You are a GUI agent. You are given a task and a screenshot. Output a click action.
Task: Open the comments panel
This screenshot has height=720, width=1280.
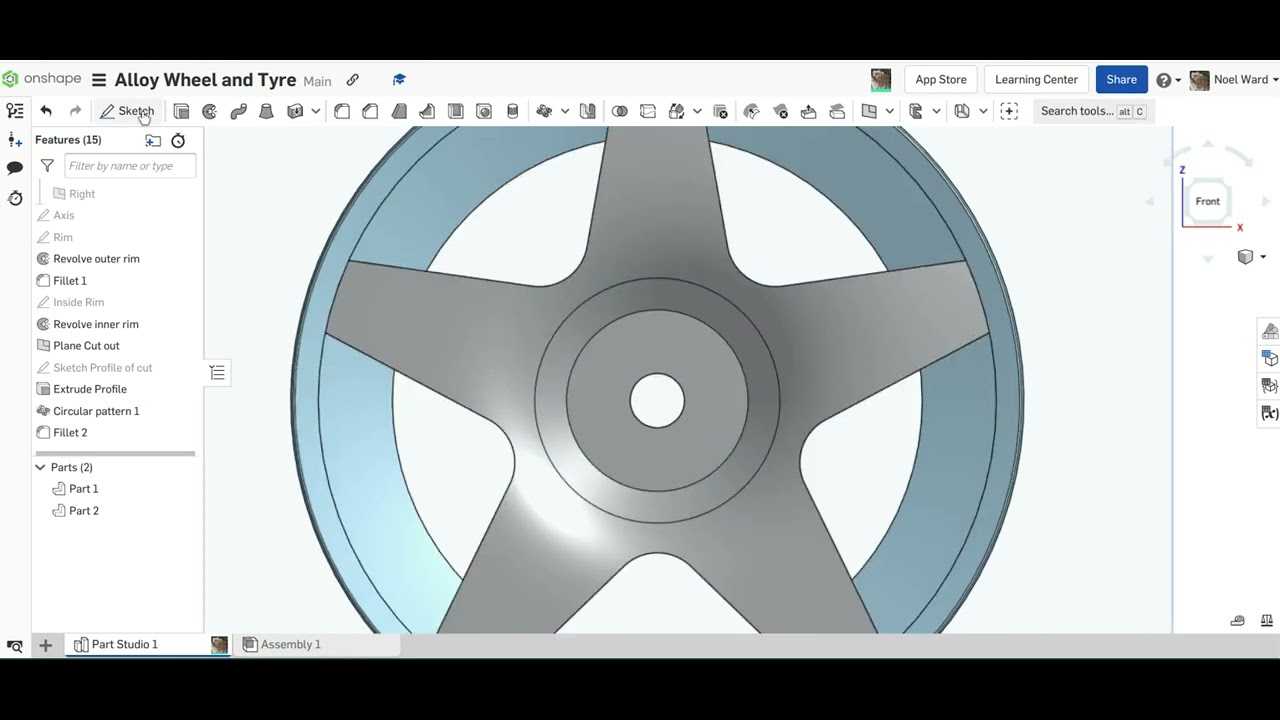click(x=15, y=168)
